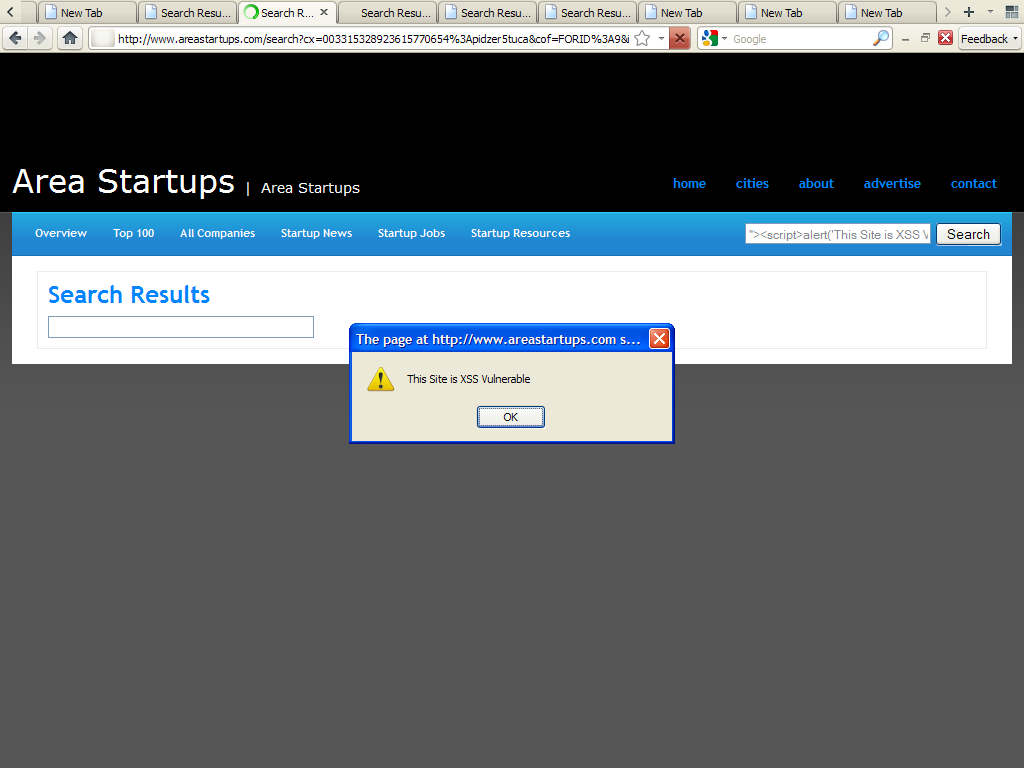1024x768 pixels.
Task: Open Startup Jobs section
Action: point(411,233)
